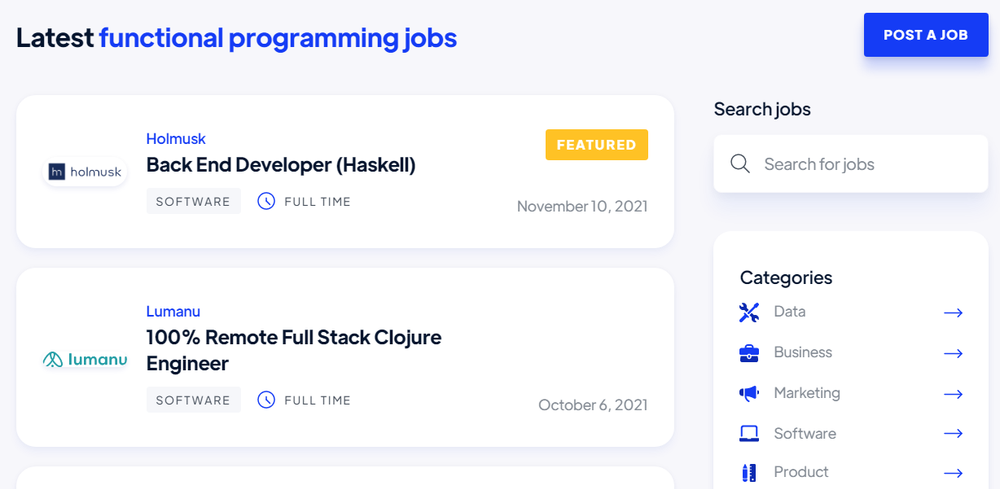Click the Data category tools icon
The width and height of the screenshot is (1000, 489).
[749, 312]
